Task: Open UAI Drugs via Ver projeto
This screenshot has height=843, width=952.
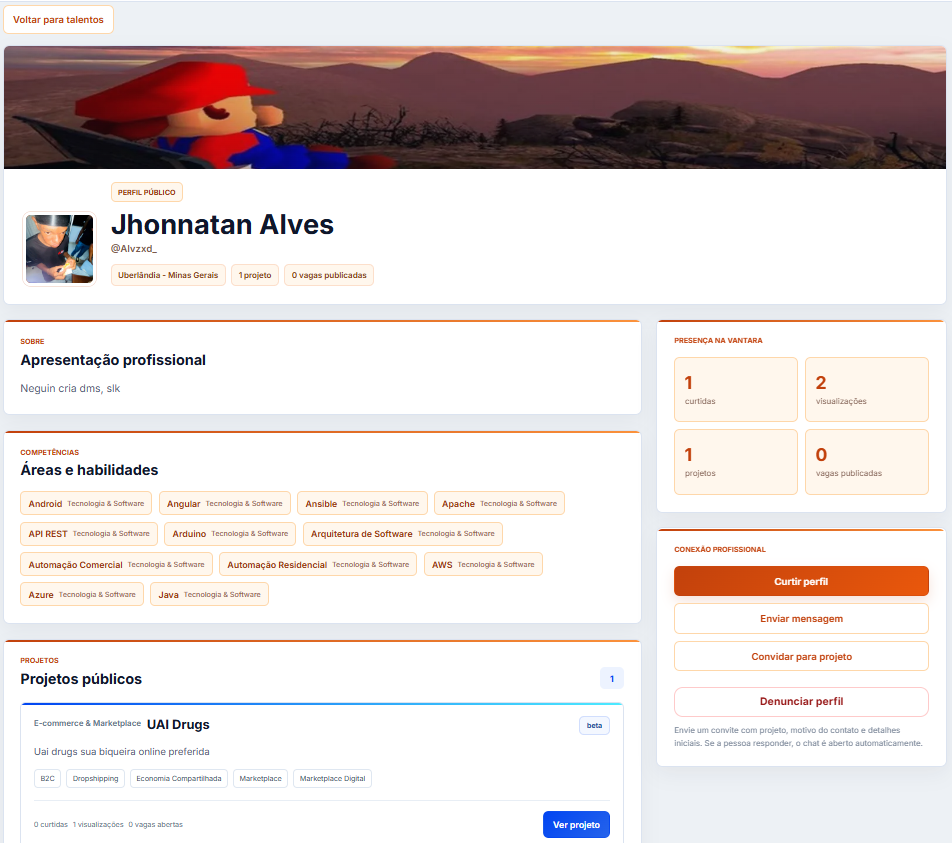Action: pos(576,824)
